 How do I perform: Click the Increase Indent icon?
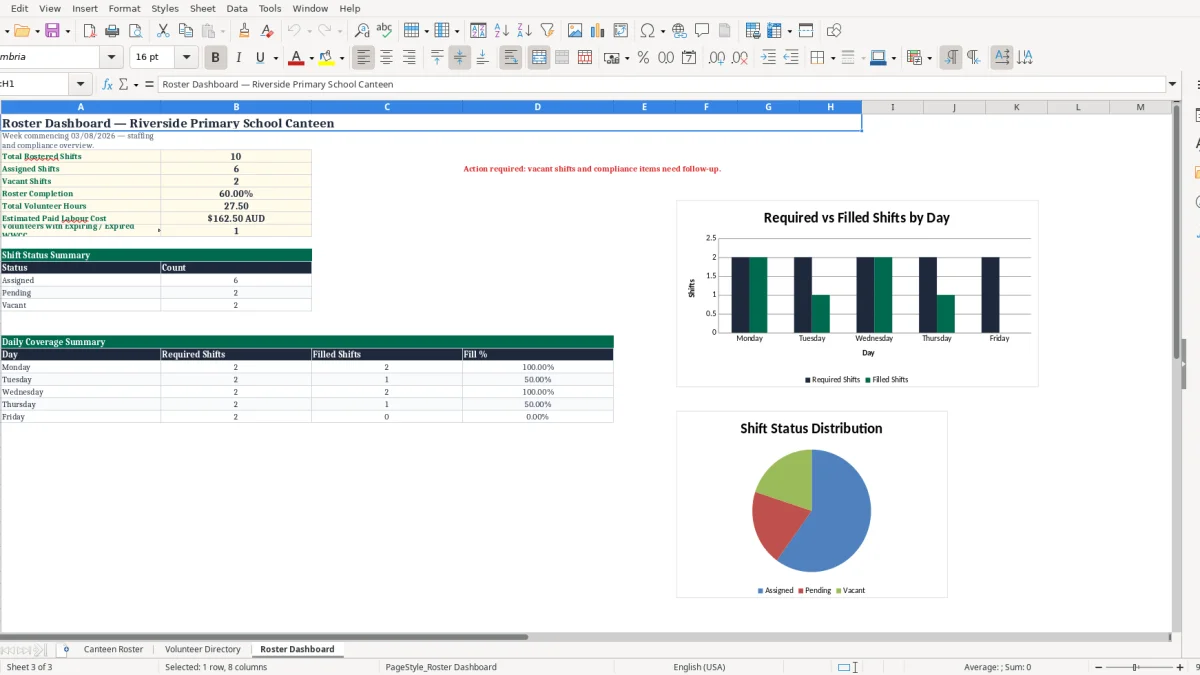pyautogui.click(x=768, y=58)
